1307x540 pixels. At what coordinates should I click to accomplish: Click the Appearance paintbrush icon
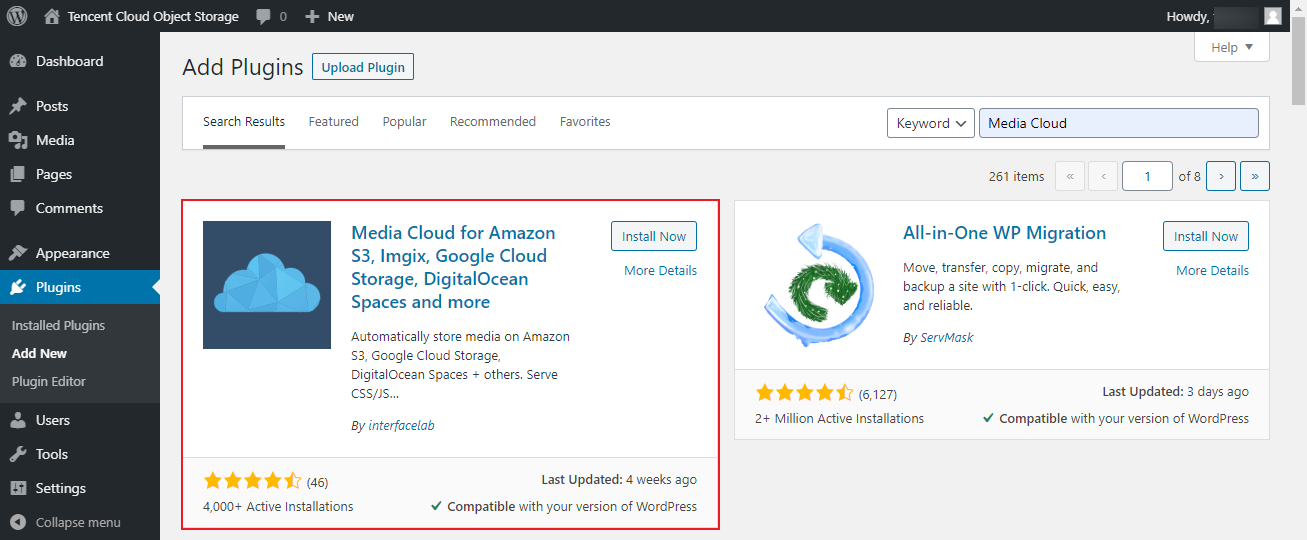tap(18, 253)
